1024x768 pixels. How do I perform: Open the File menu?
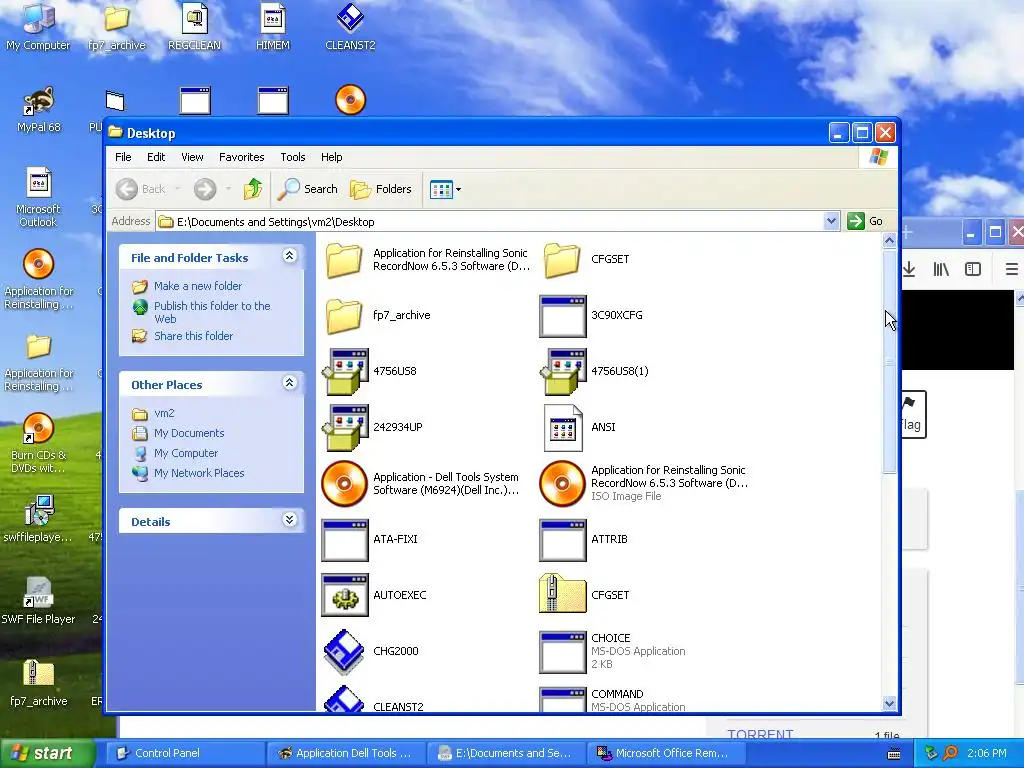tap(123, 157)
